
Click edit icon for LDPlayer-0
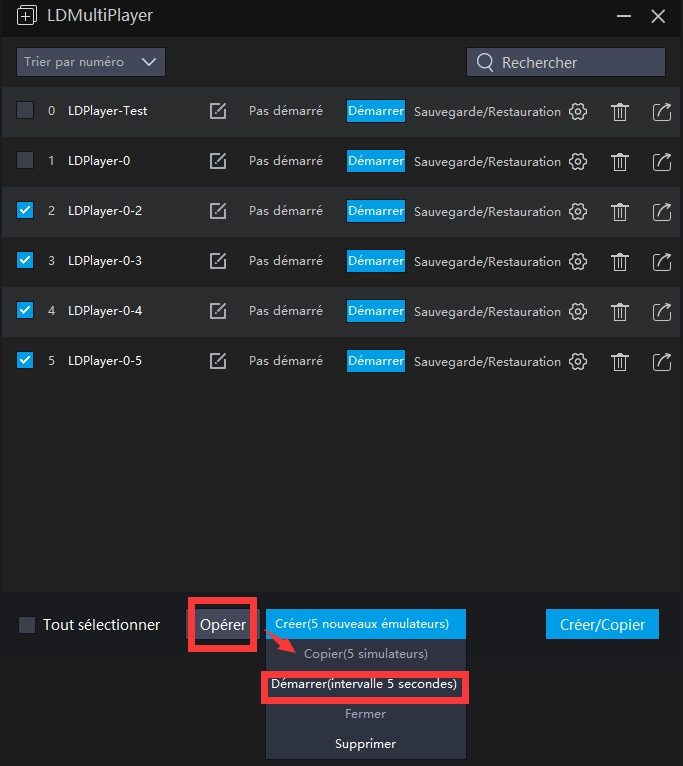(218, 161)
